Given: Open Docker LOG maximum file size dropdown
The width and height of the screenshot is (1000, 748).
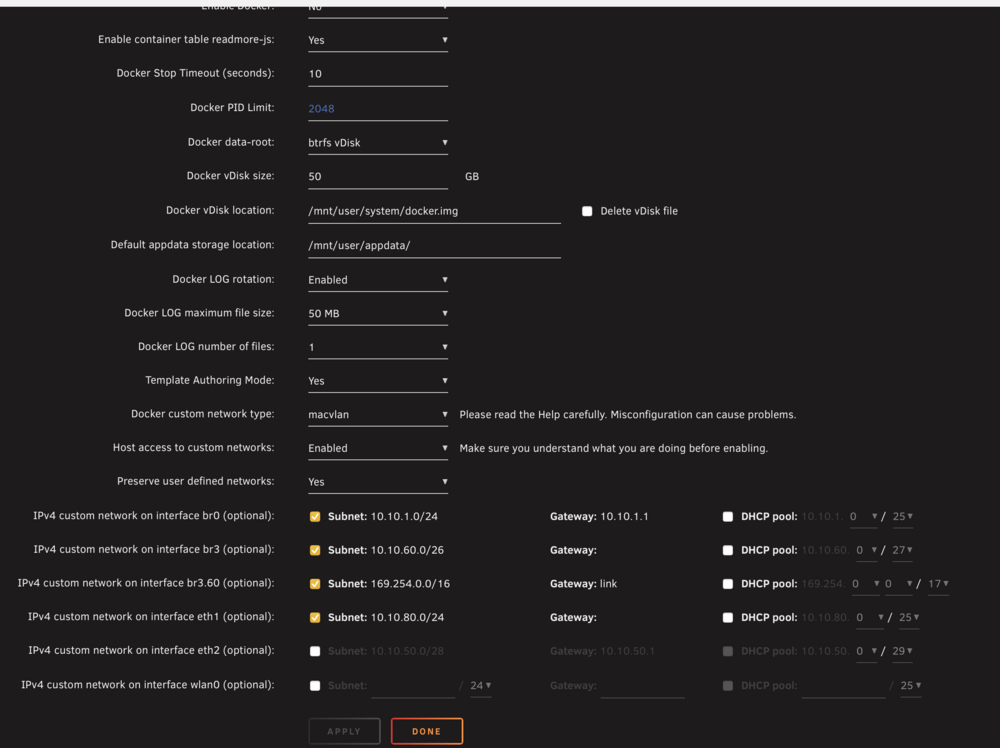Looking at the screenshot, I should click(378, 314).
